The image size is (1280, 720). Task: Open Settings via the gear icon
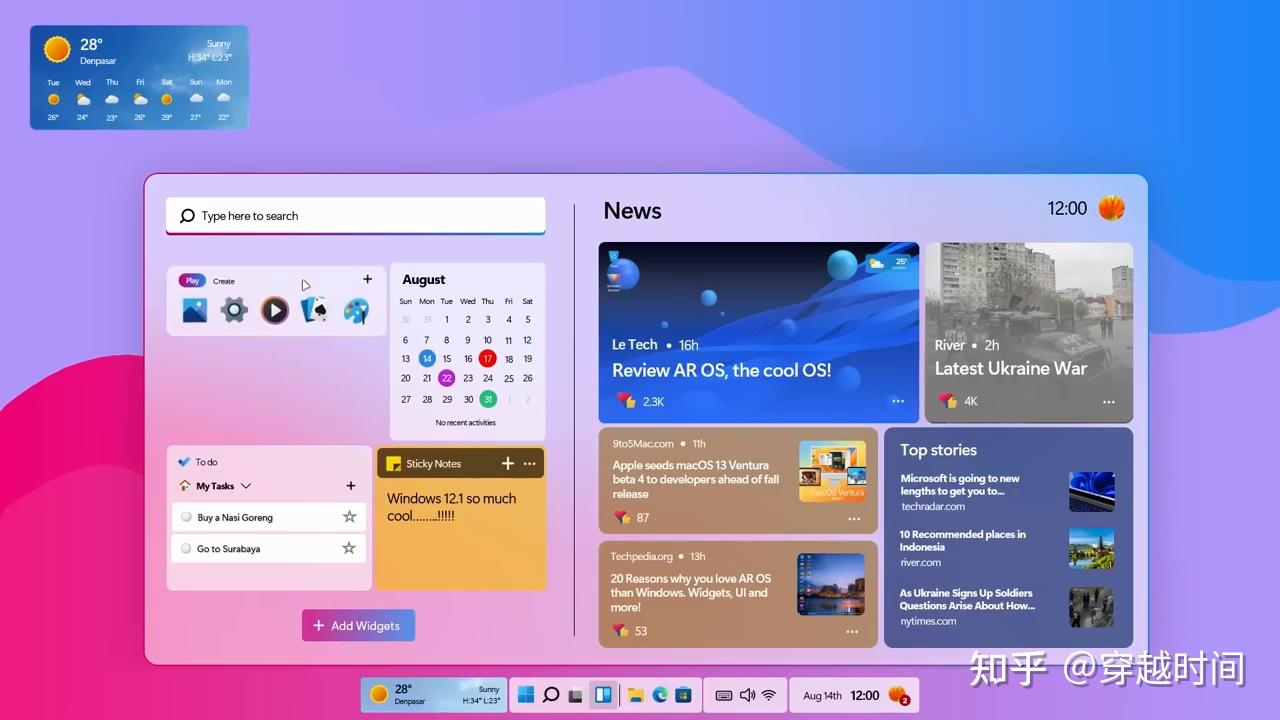point(234,310)
